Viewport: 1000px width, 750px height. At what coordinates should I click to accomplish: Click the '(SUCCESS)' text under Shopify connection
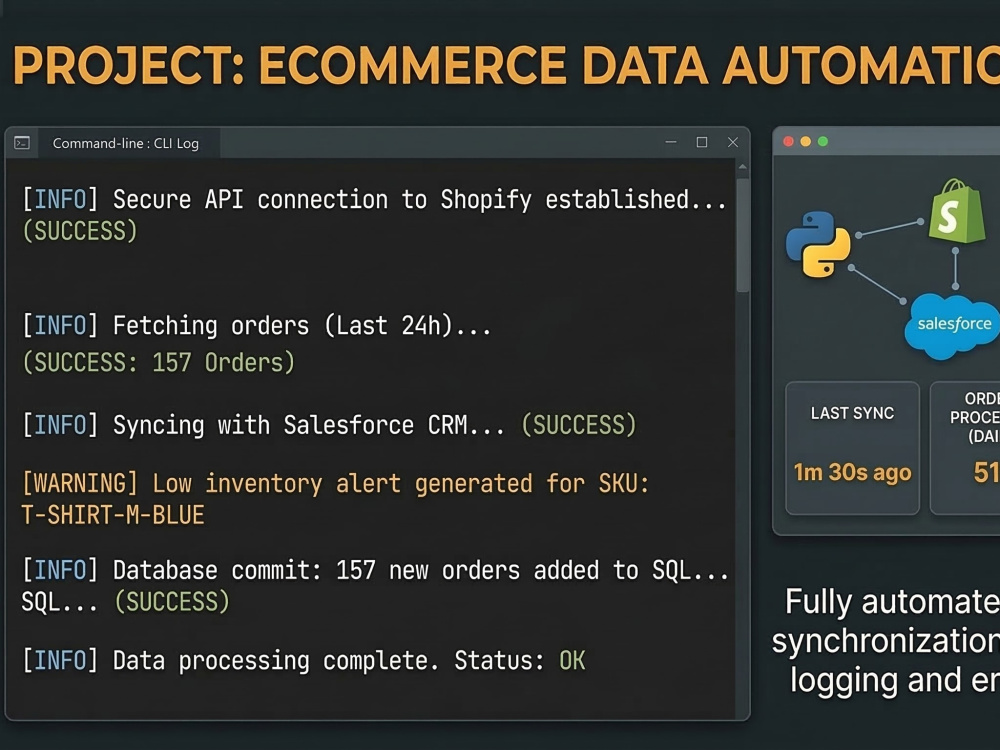[80, 231]
